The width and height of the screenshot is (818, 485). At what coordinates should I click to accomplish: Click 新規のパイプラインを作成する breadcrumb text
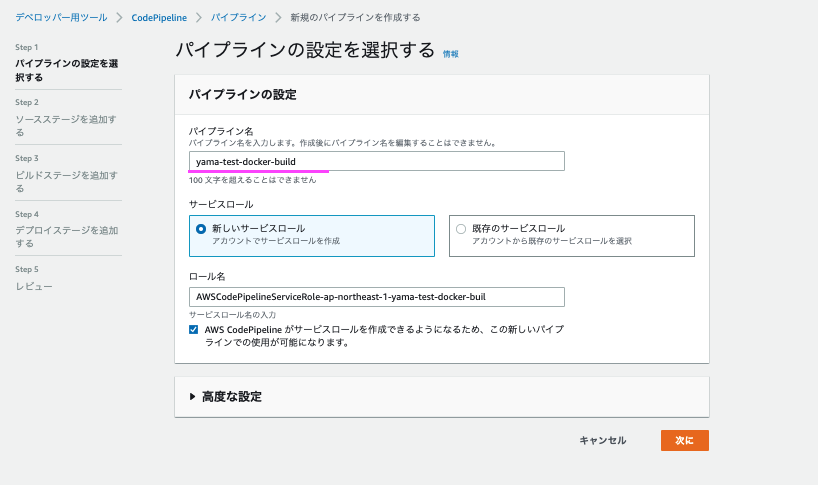coord(355,17)
